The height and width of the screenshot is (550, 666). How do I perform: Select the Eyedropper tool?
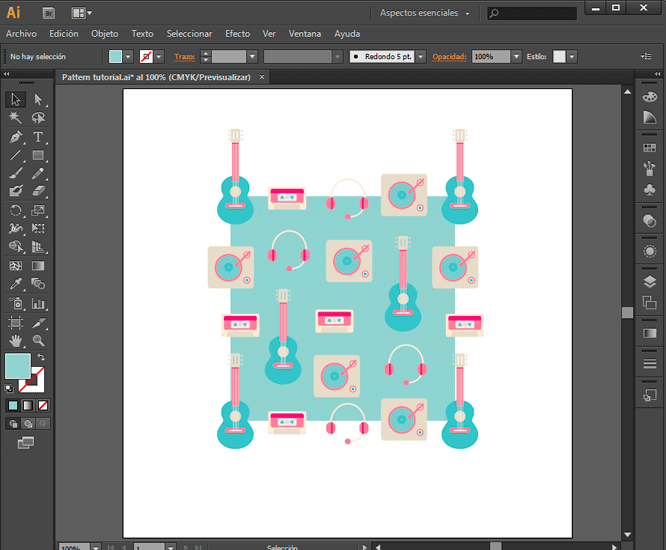click(x=16, y=284)
